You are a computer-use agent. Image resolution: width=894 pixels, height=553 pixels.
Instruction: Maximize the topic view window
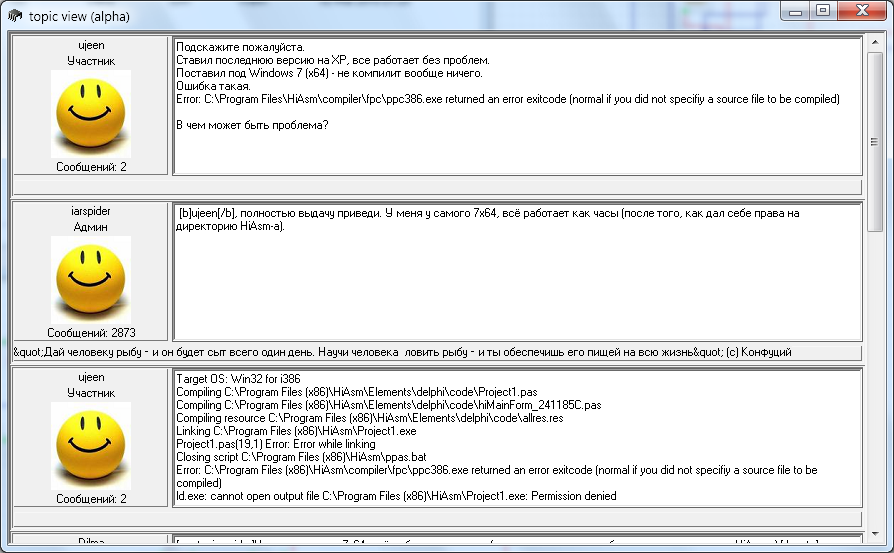pyautogui.click(x=823, y=11)
